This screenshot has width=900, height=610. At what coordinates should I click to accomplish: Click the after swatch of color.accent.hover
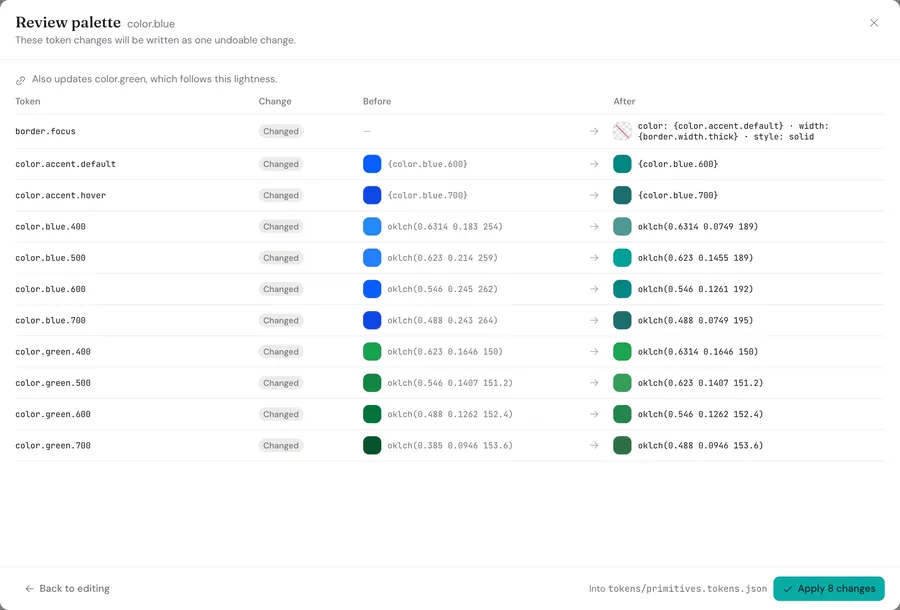tap(622, 195)
